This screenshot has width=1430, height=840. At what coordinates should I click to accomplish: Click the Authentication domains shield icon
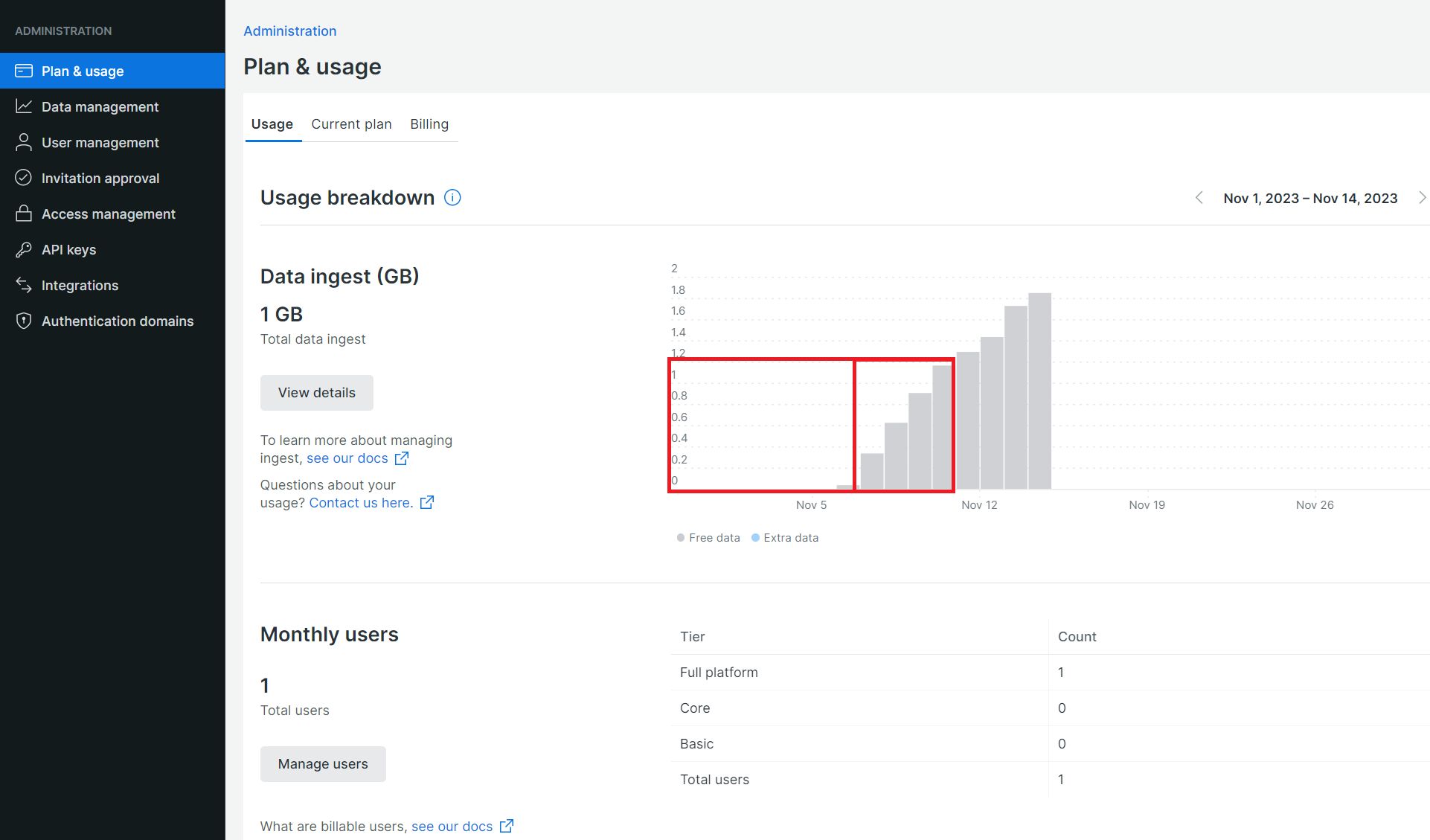point(24,321)
